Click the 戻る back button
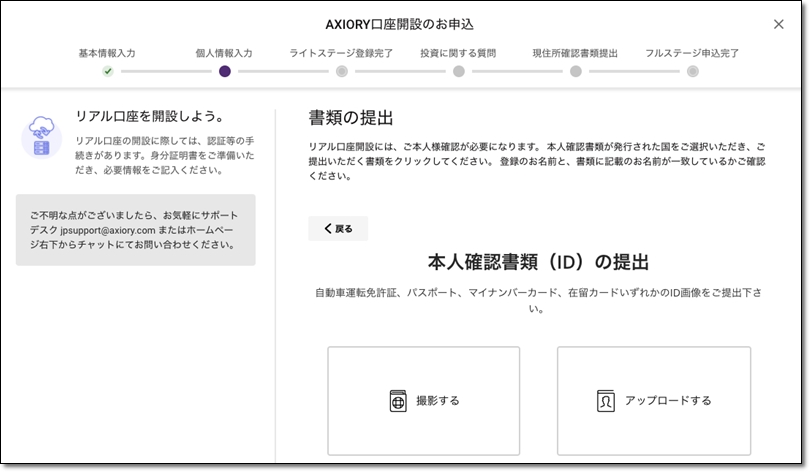 coord(338,228)
